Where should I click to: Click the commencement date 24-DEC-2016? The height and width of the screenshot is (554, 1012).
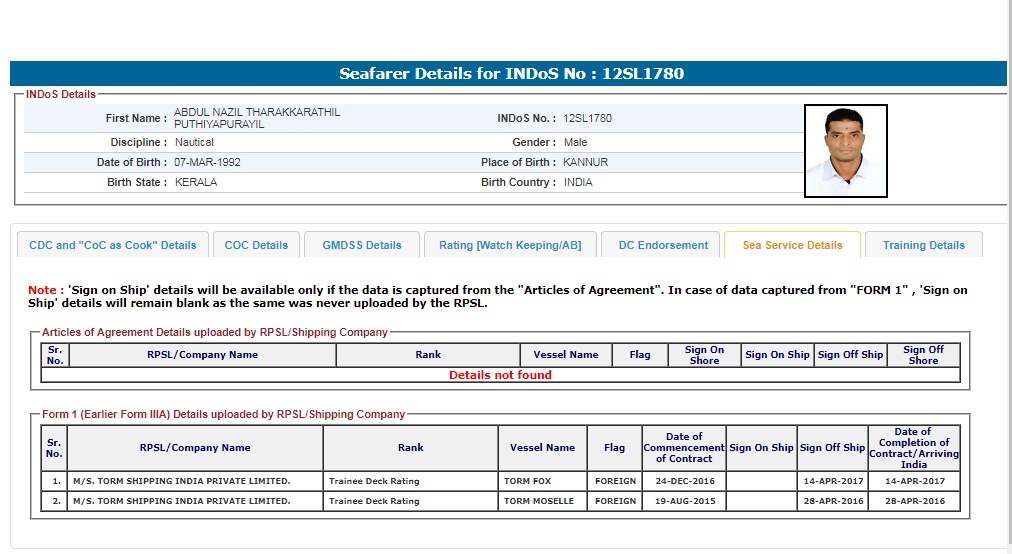(x=684, y=481)
